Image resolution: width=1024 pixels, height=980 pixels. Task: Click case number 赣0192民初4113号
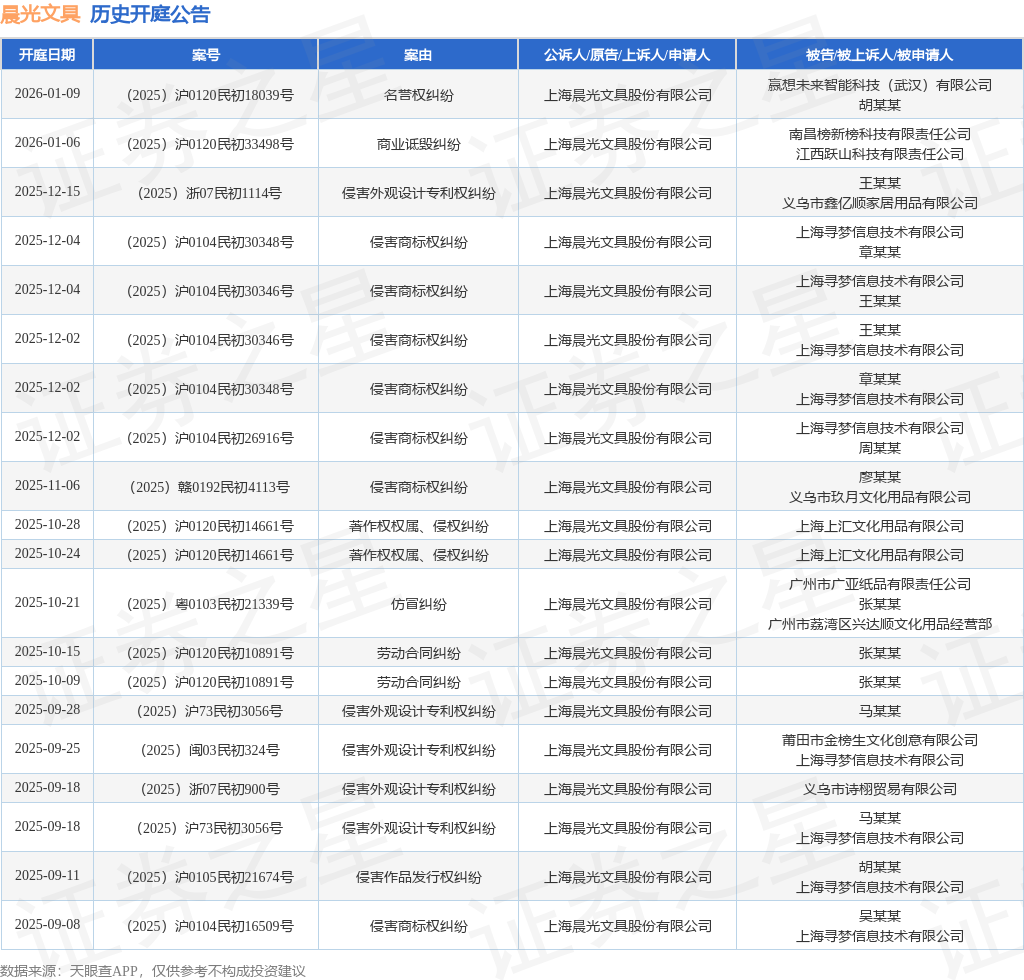tap(210, 487)
